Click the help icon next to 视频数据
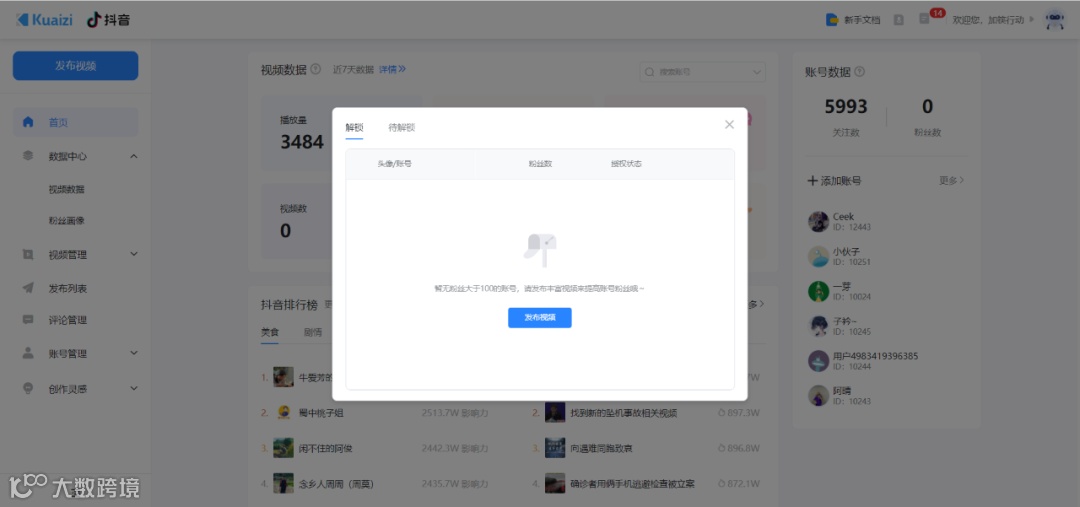This screenshot has width=1080, height=507. (x=315, y=69)
